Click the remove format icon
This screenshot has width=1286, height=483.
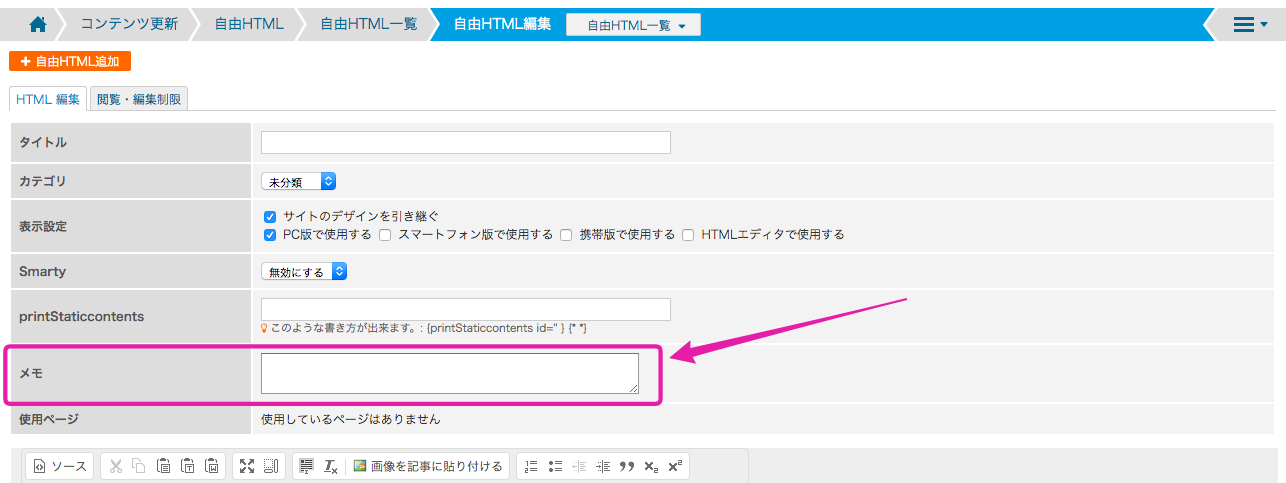coord(330,466)
